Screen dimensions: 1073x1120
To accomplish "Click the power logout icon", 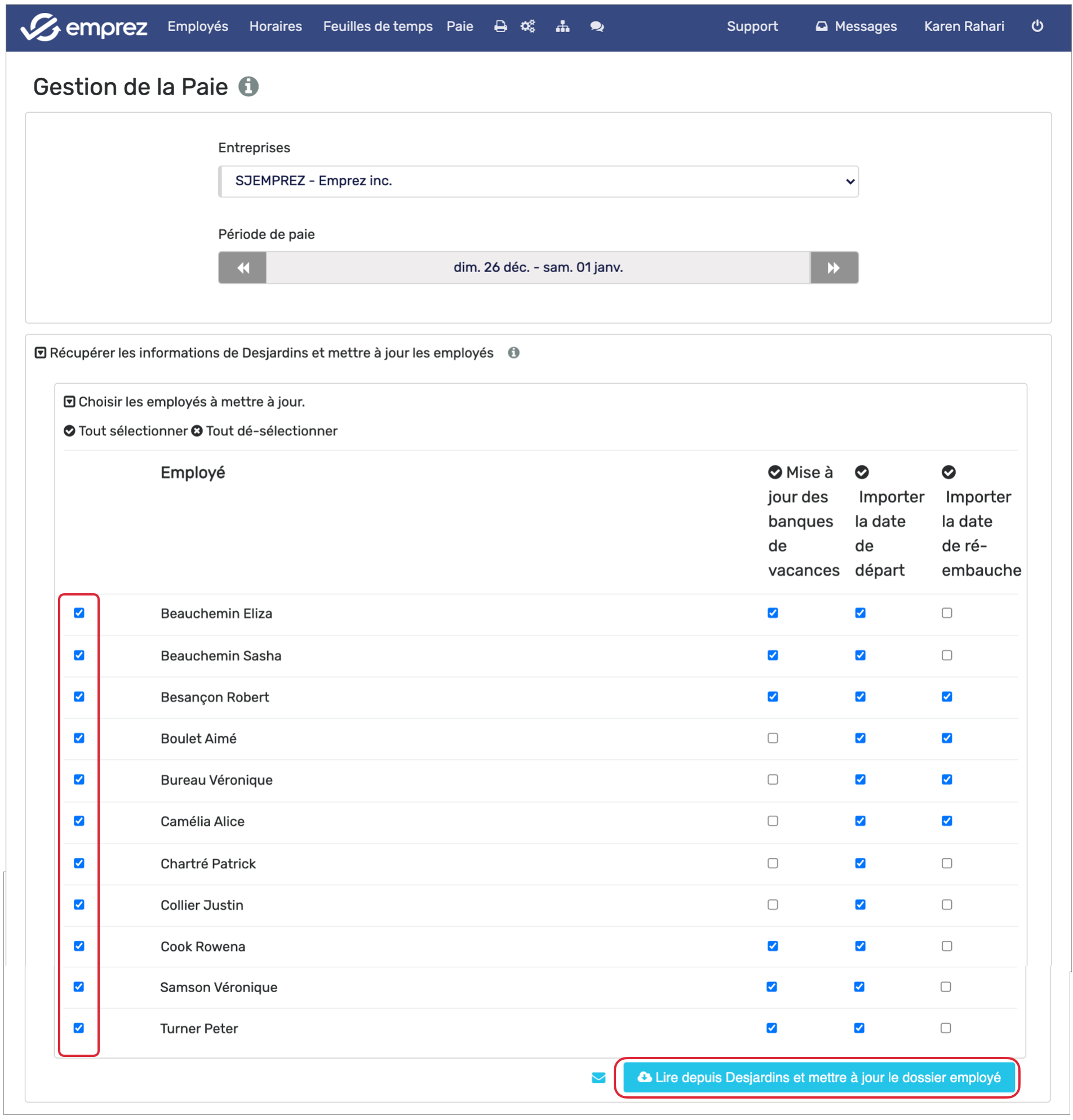I will pyautogui.click(x=1037, y=26).
